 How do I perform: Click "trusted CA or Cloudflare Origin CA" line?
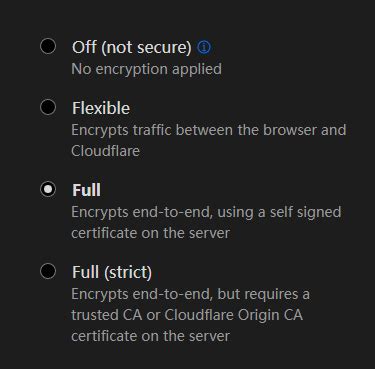(187, 315)
